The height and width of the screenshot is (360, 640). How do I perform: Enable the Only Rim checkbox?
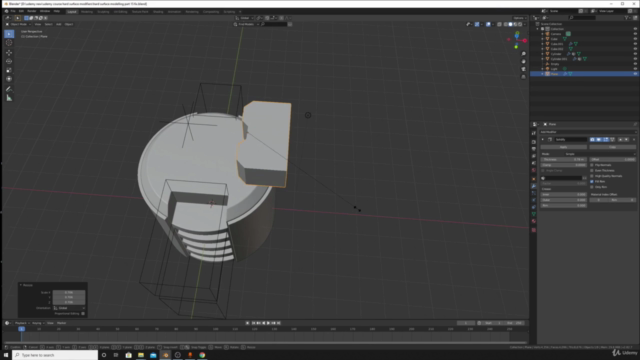(592, 187)
